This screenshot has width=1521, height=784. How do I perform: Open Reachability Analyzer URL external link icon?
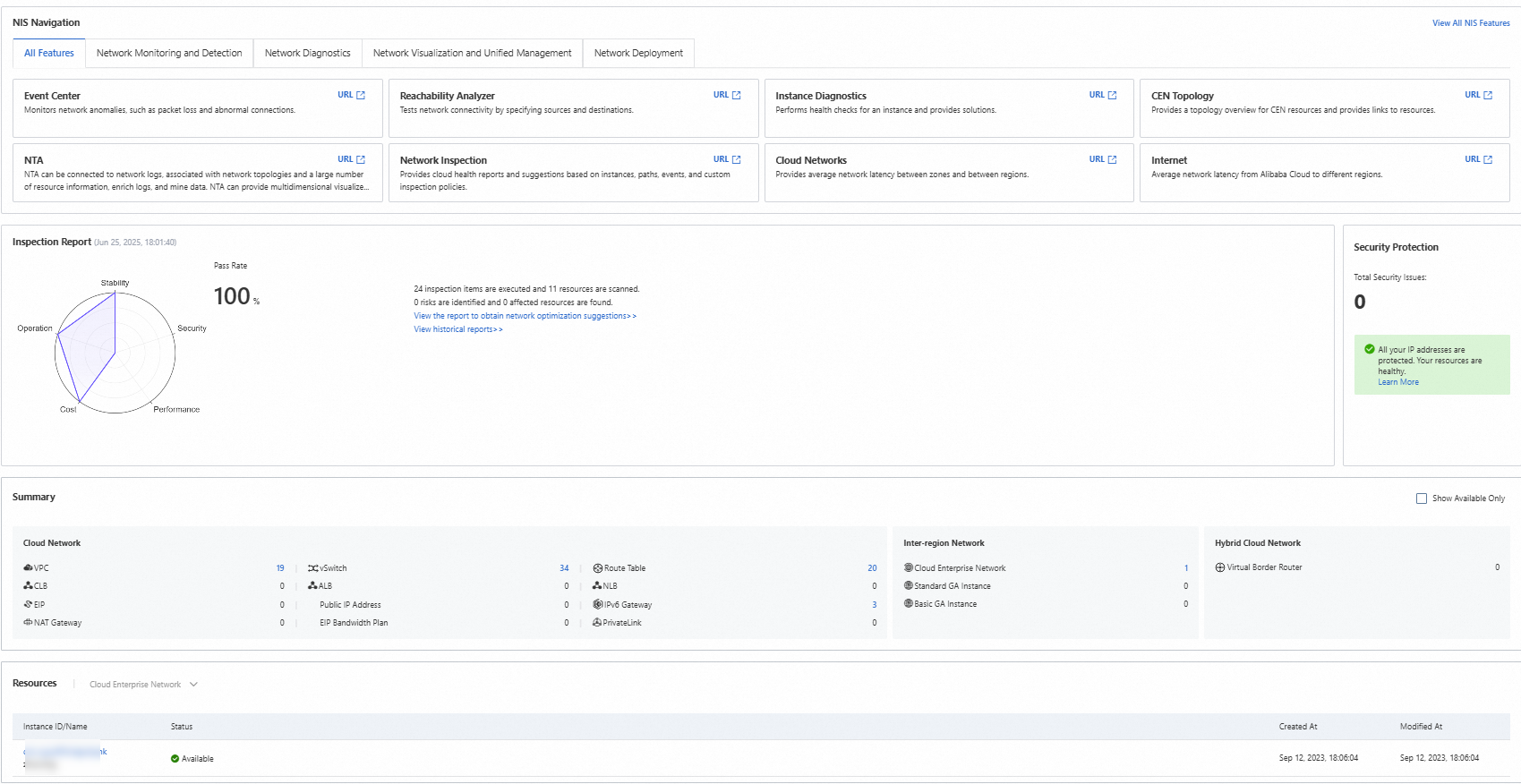(737, 95)
